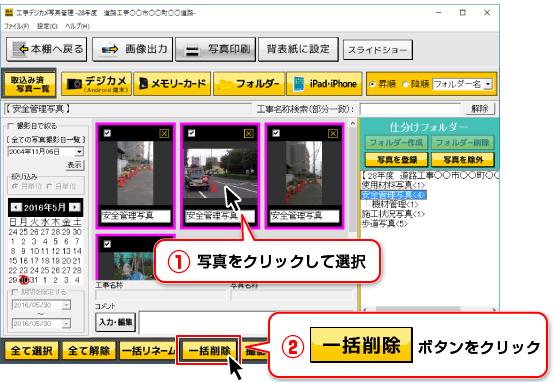555x382 pixels.
Task: Click the X icon on first photo
Action: (x=164, y=133)
